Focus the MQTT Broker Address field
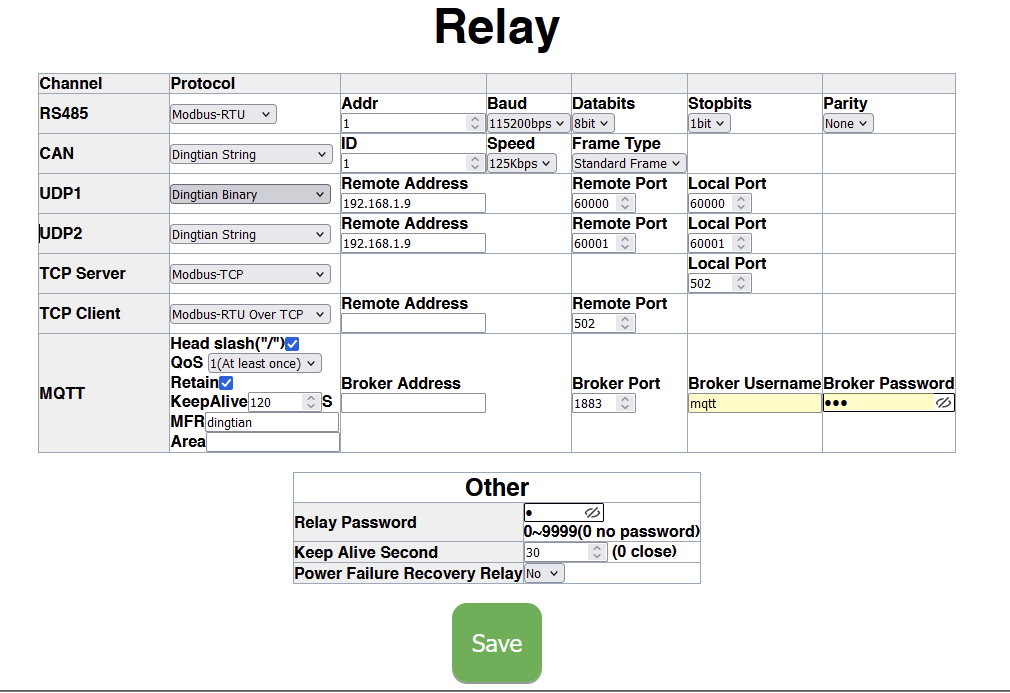1010x693 pixels. coord(413,403)
